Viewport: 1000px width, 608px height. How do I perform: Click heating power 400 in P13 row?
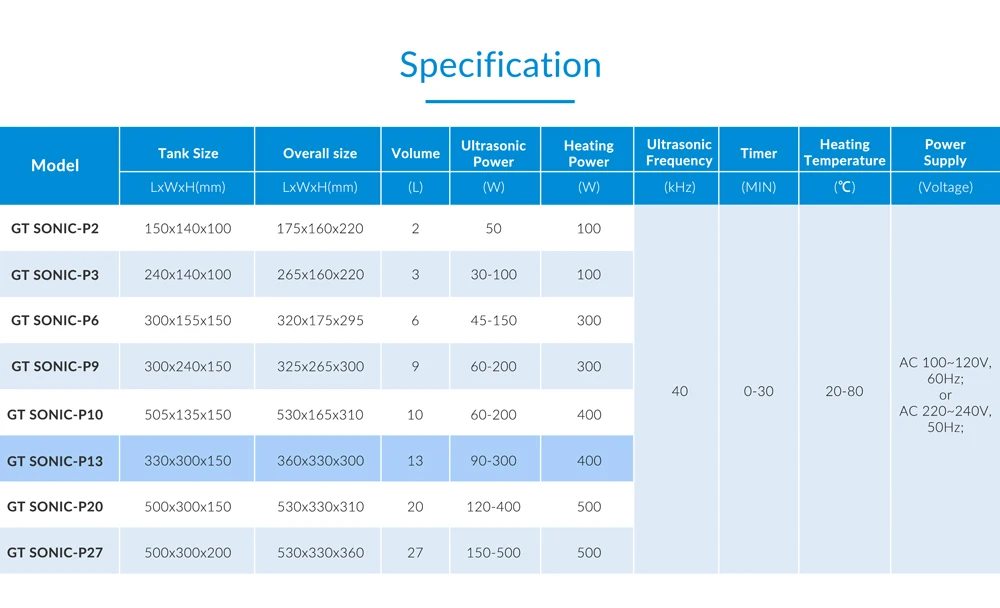pyautogui.click(x=589, y=461)
